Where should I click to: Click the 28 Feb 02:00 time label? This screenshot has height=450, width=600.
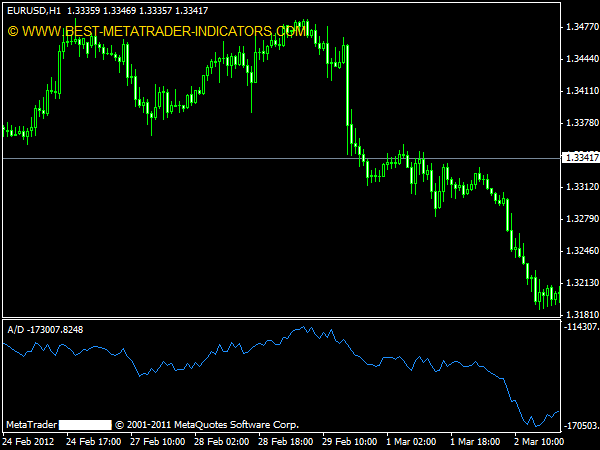[222, 442]
